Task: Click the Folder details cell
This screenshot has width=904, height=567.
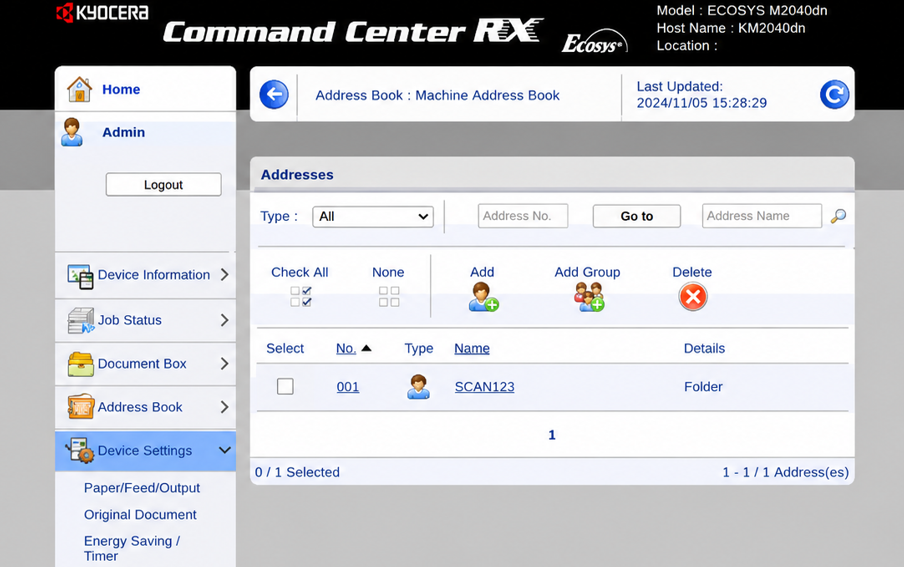Action: click(703, 387)
